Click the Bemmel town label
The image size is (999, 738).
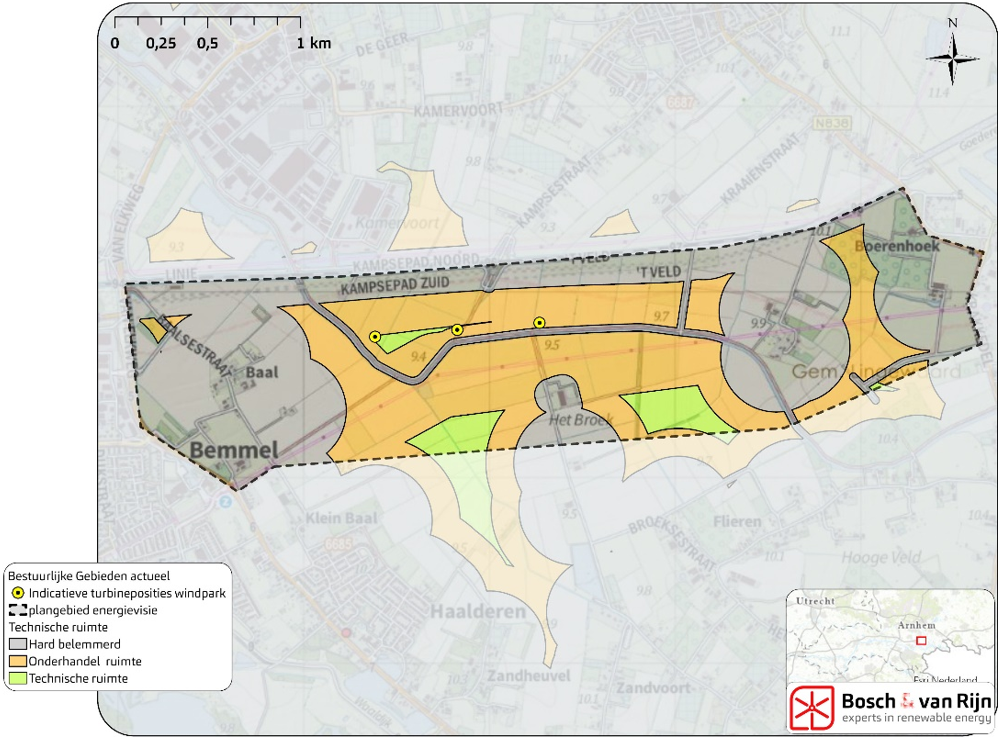(x=233, y=451)
